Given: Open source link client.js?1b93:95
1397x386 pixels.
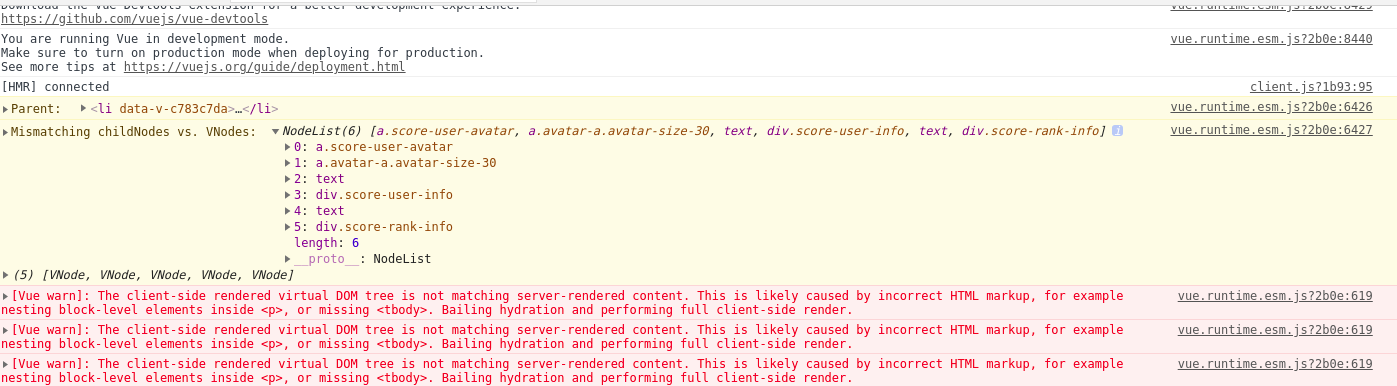Looking at the screenshot, I should 1311,87.
